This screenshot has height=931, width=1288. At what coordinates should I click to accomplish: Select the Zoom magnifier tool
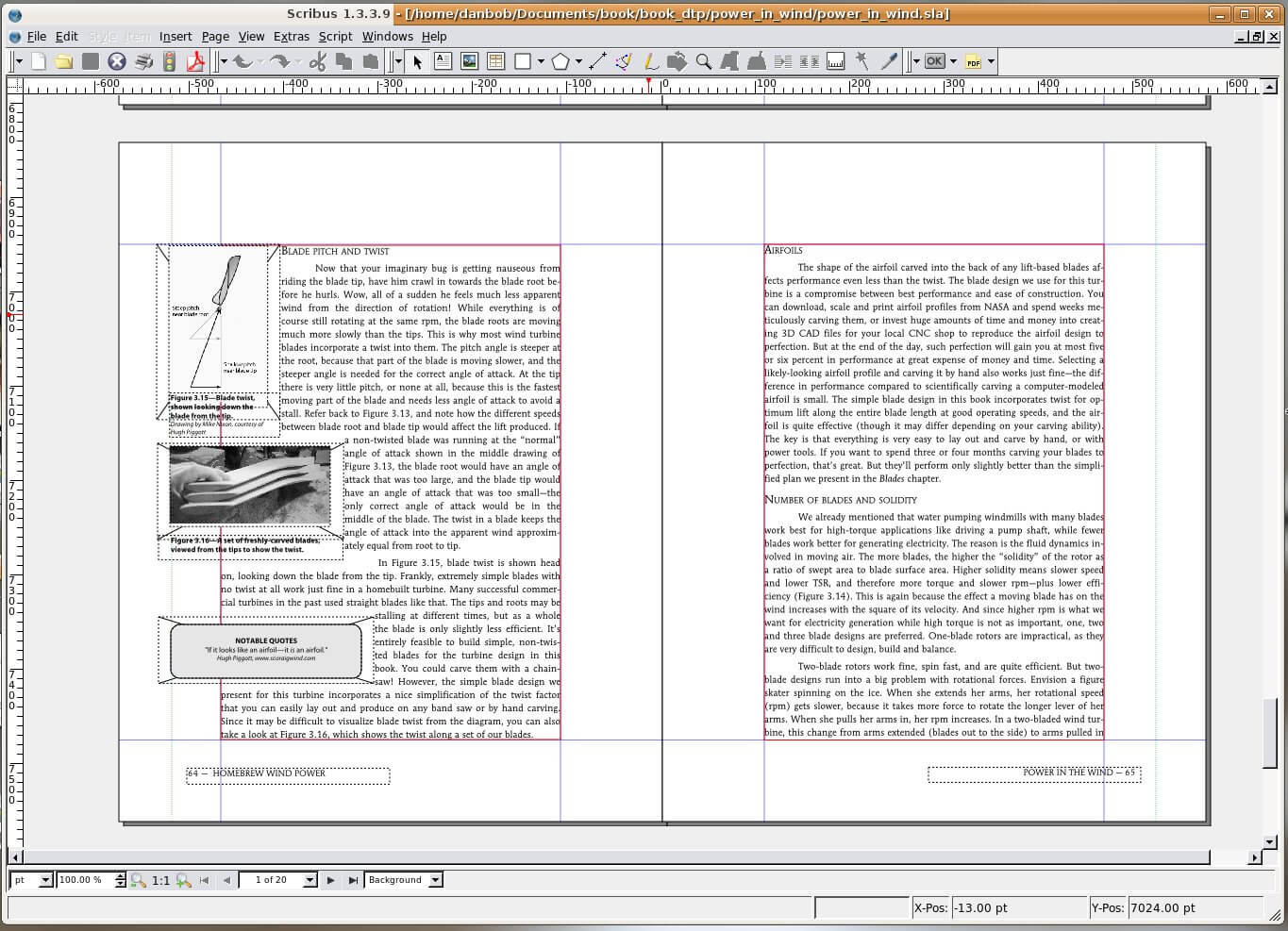click(703, 61)
